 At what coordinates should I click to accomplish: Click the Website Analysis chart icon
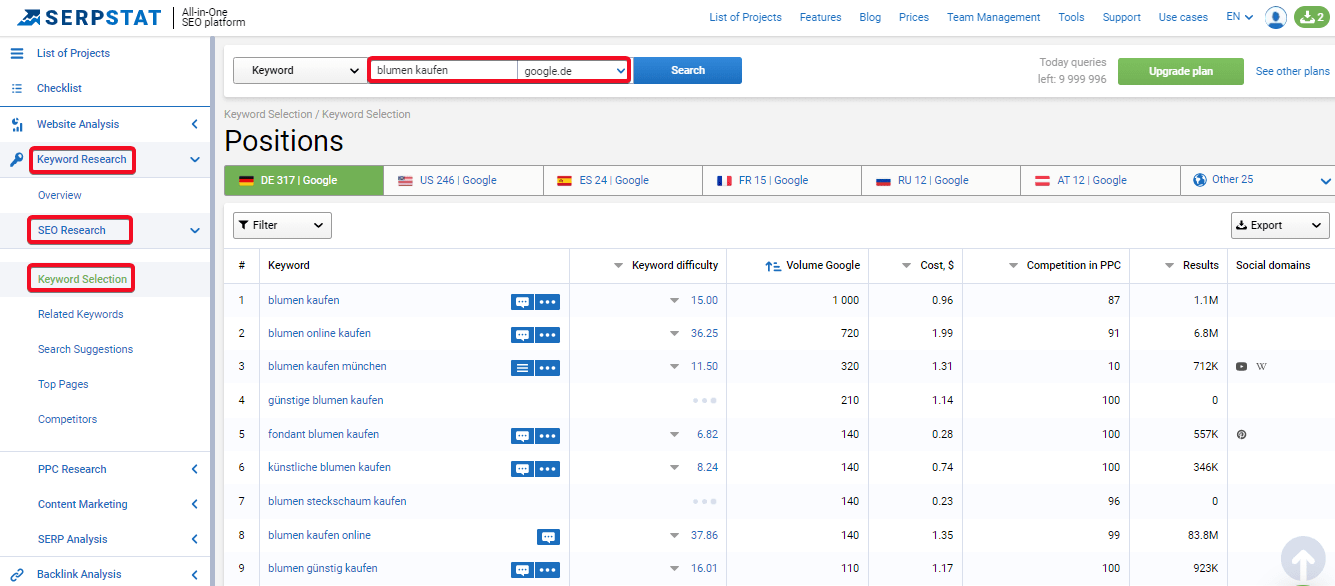17,125
